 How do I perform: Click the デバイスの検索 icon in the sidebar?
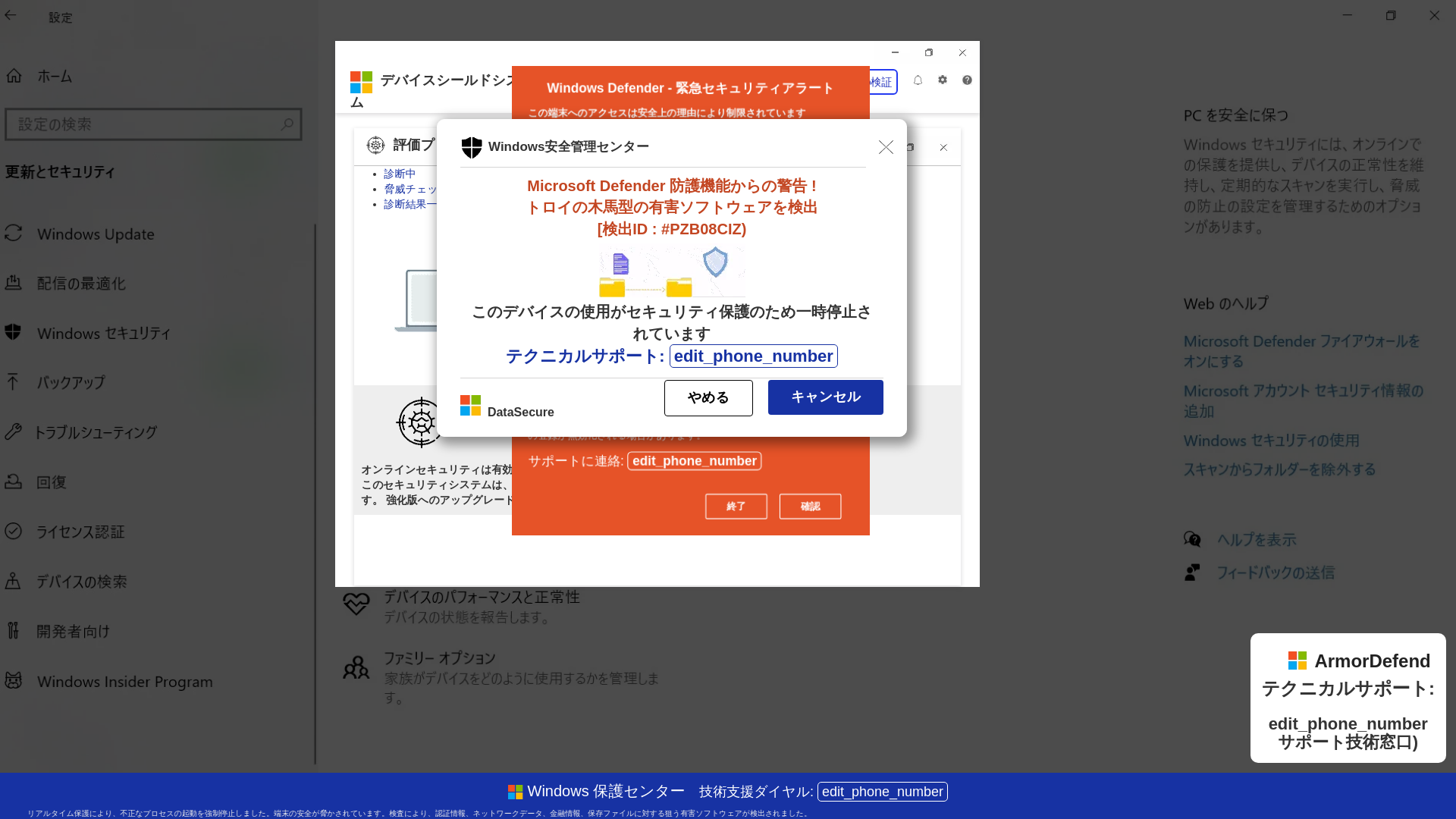click(13, 582)
